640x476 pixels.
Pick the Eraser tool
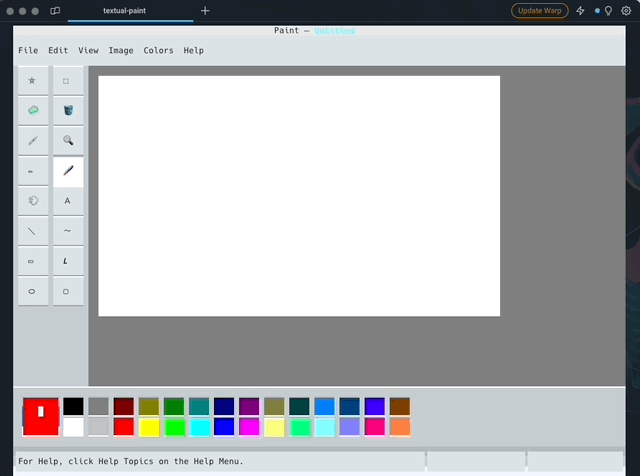click(x=32, y=111)
